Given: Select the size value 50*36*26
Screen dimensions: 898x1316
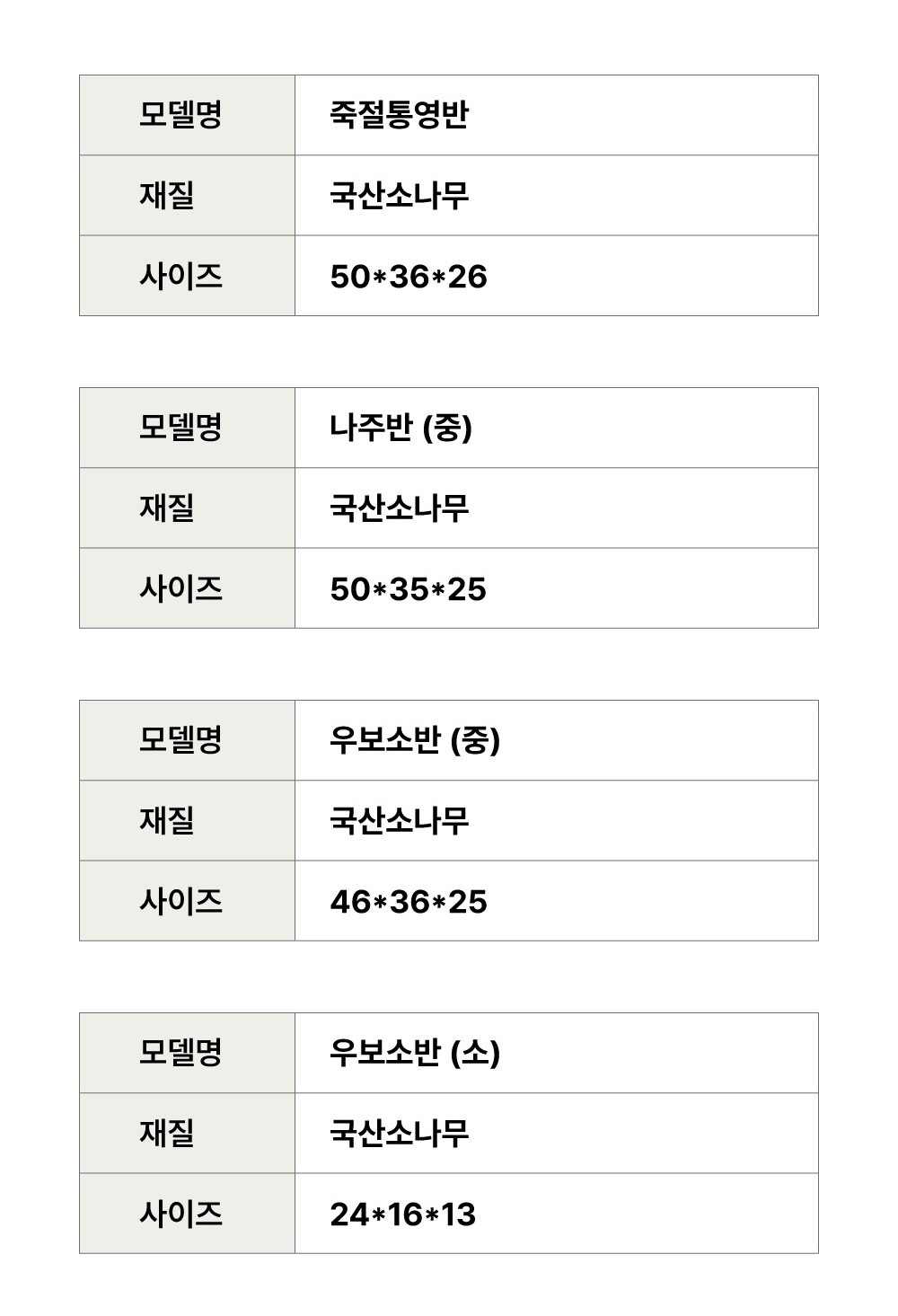Looking at the screenshot, I should click(x=408, y=277).
